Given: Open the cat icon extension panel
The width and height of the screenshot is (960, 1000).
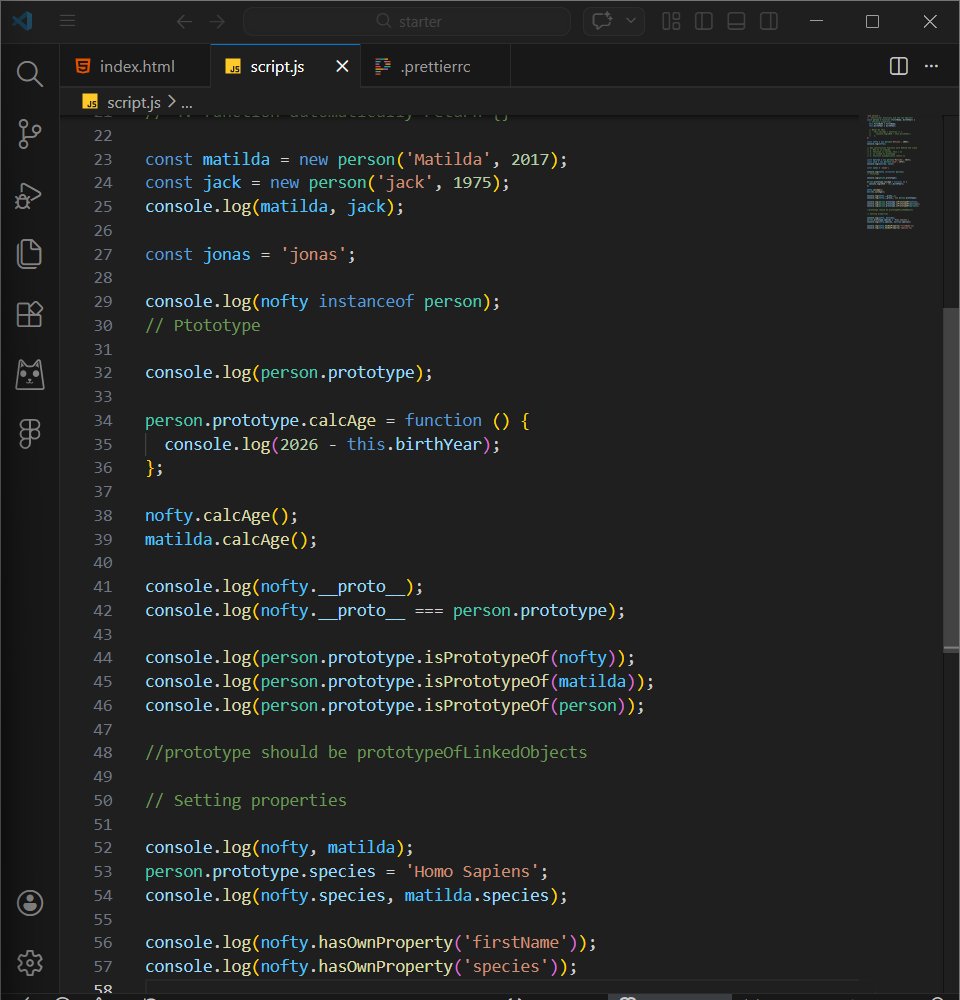Looking at the screenshot, I should [30, 374].
